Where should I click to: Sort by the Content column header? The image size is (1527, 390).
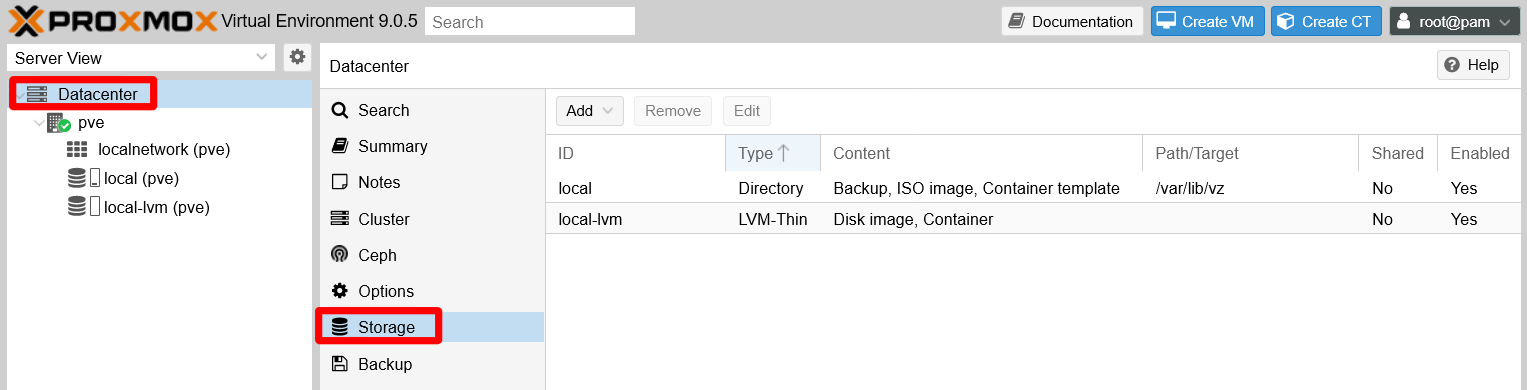(981, 153)
